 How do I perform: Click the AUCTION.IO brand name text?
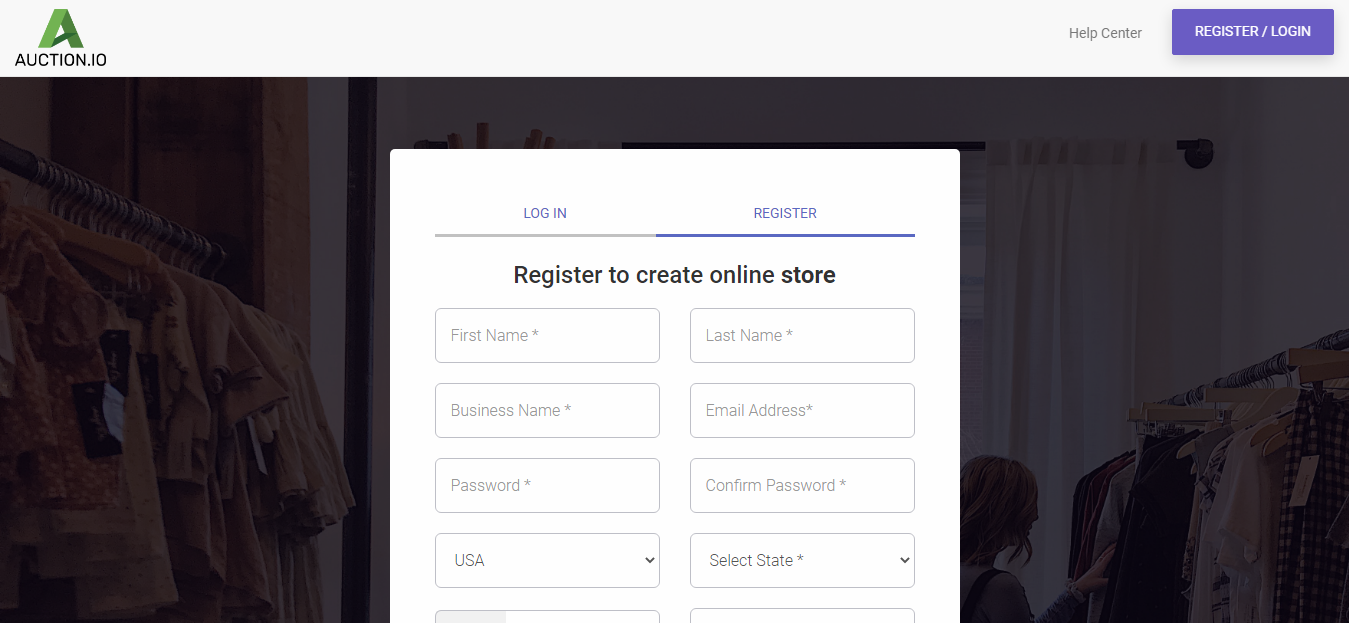pos(61,60)
